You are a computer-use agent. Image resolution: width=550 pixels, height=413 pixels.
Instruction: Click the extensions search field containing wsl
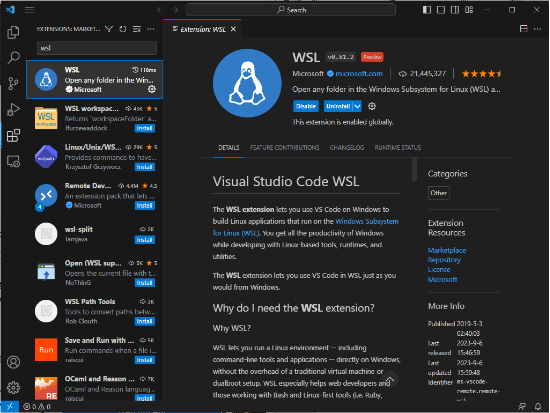point(97,48)
